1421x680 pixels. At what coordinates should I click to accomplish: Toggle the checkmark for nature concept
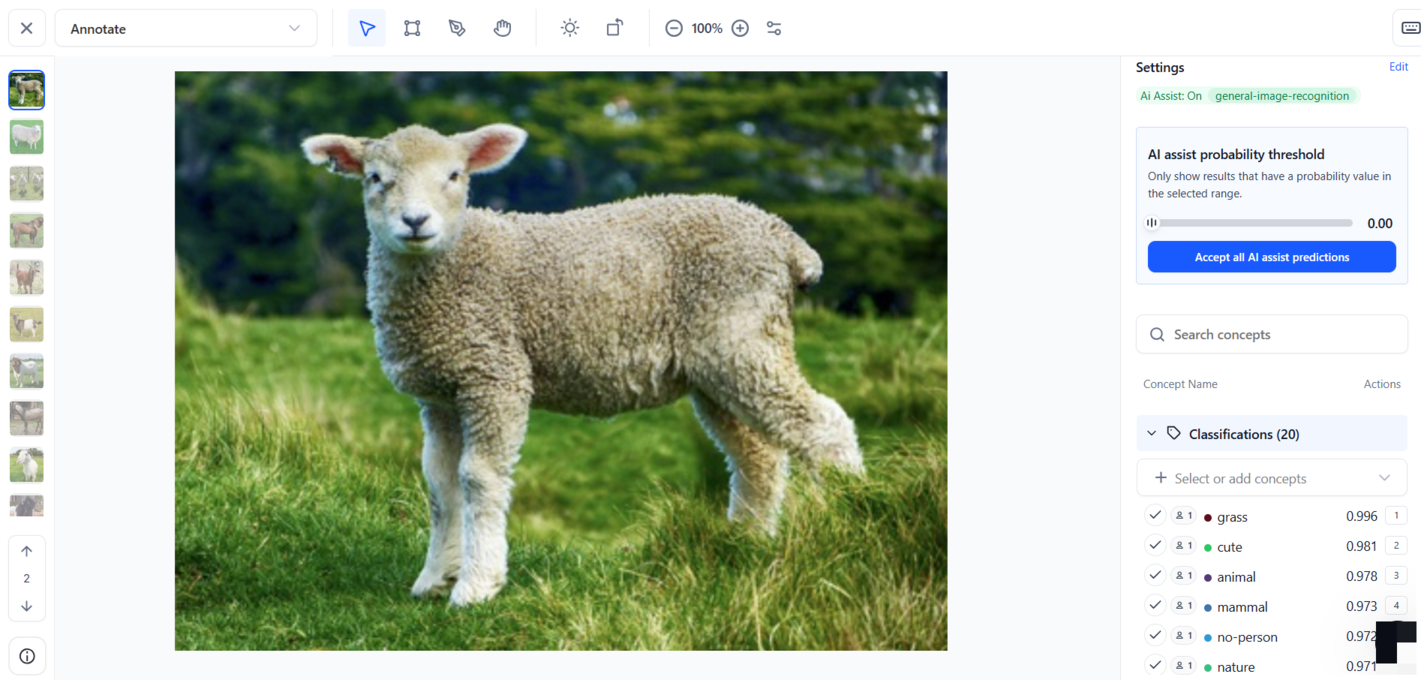1155,665
